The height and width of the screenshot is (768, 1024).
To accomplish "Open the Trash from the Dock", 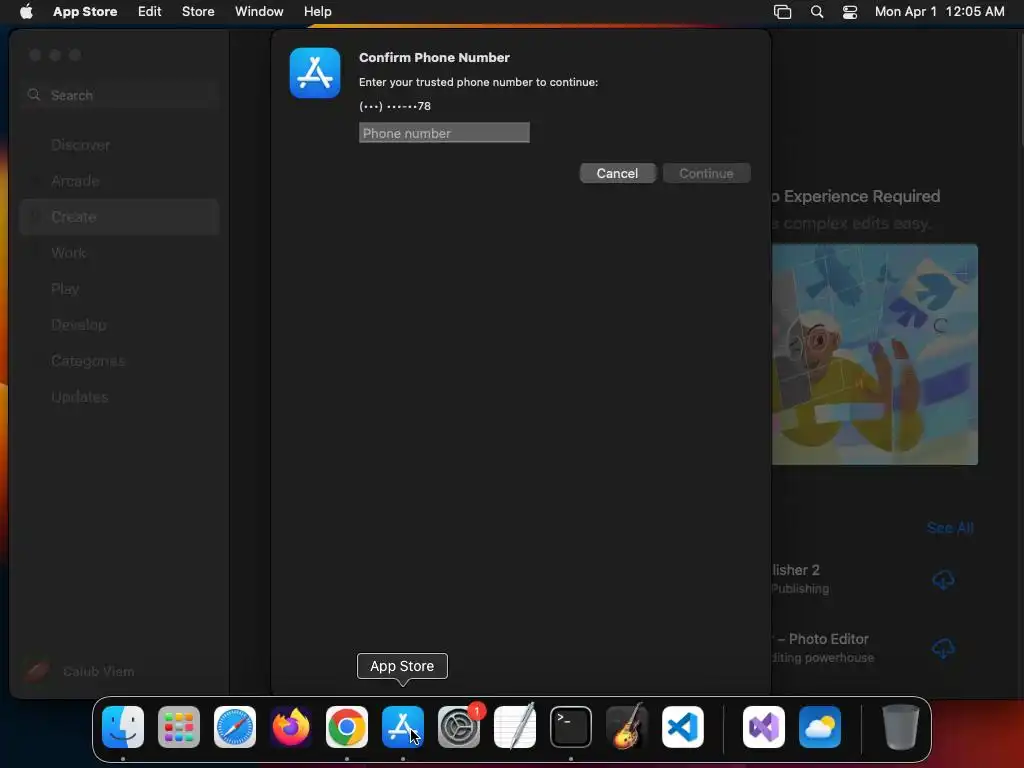I will click(901, 727).
